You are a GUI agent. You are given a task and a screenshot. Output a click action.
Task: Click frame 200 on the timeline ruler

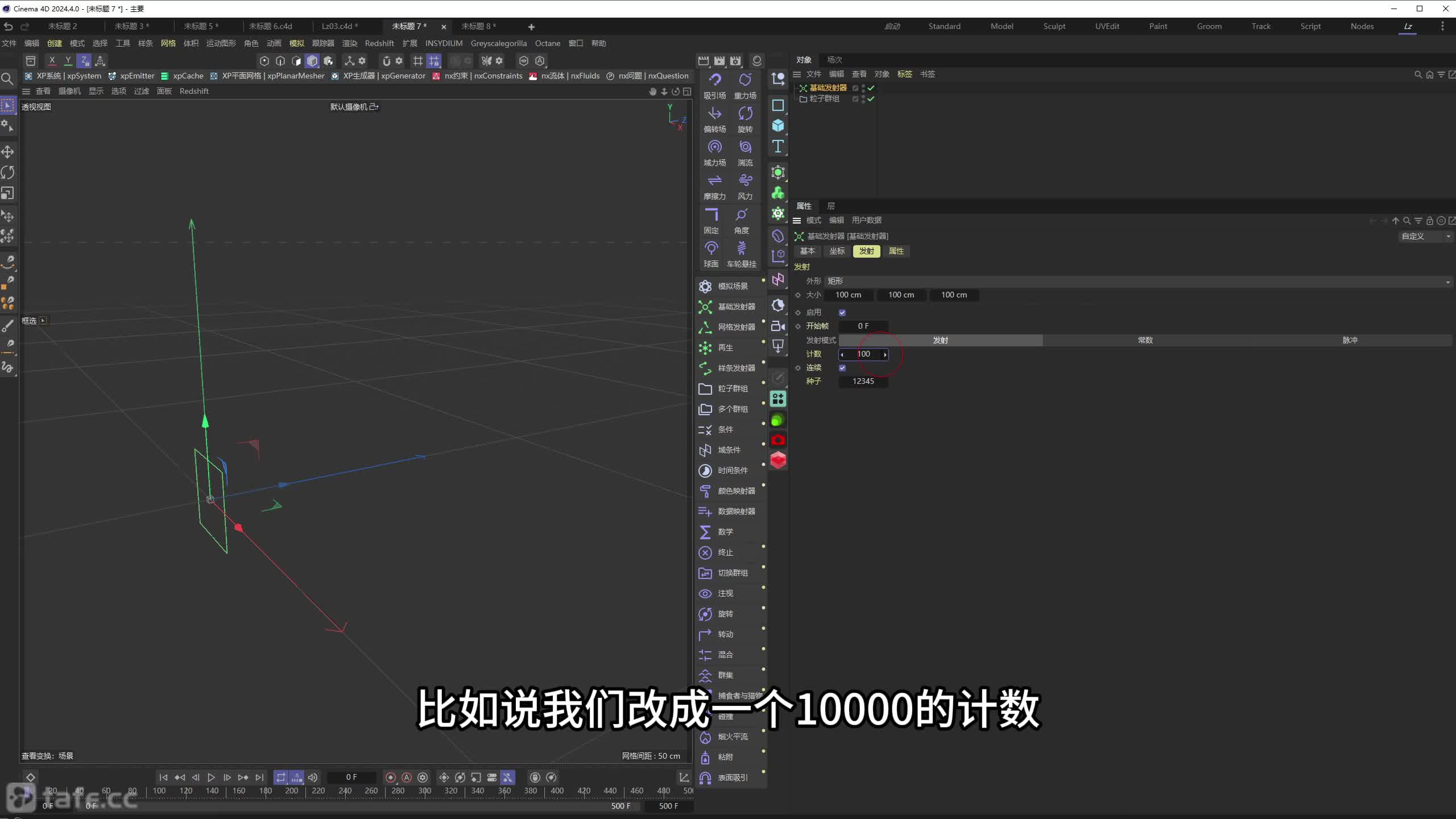pyautogui.click(x=291, y=791)
